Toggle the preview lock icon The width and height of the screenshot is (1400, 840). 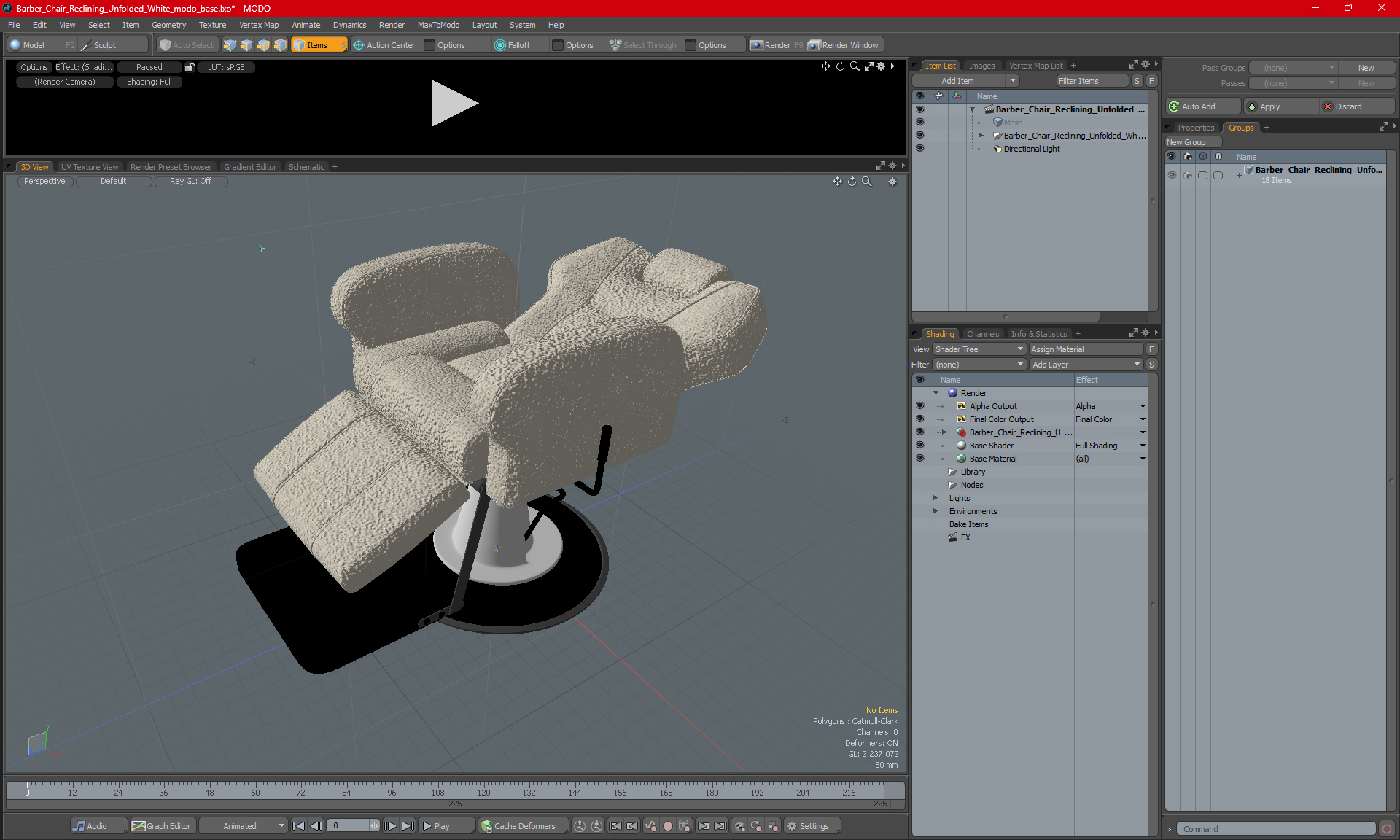pyautogui.click(x=190, y=67)
